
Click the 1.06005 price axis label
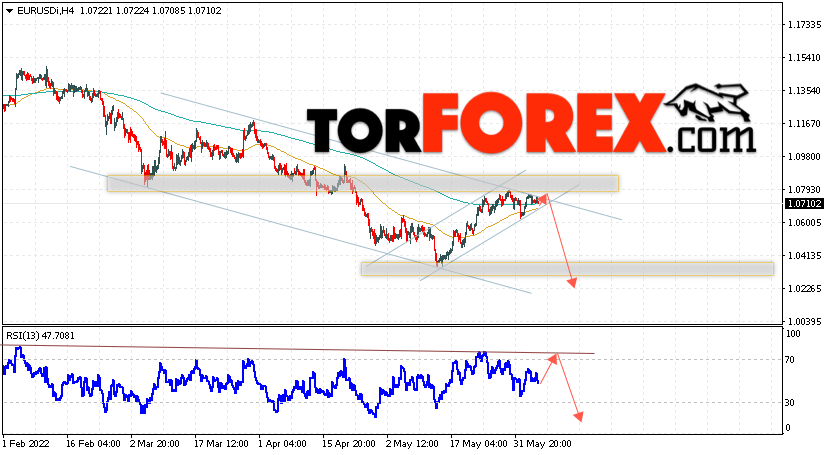click(x=804, y=223)
